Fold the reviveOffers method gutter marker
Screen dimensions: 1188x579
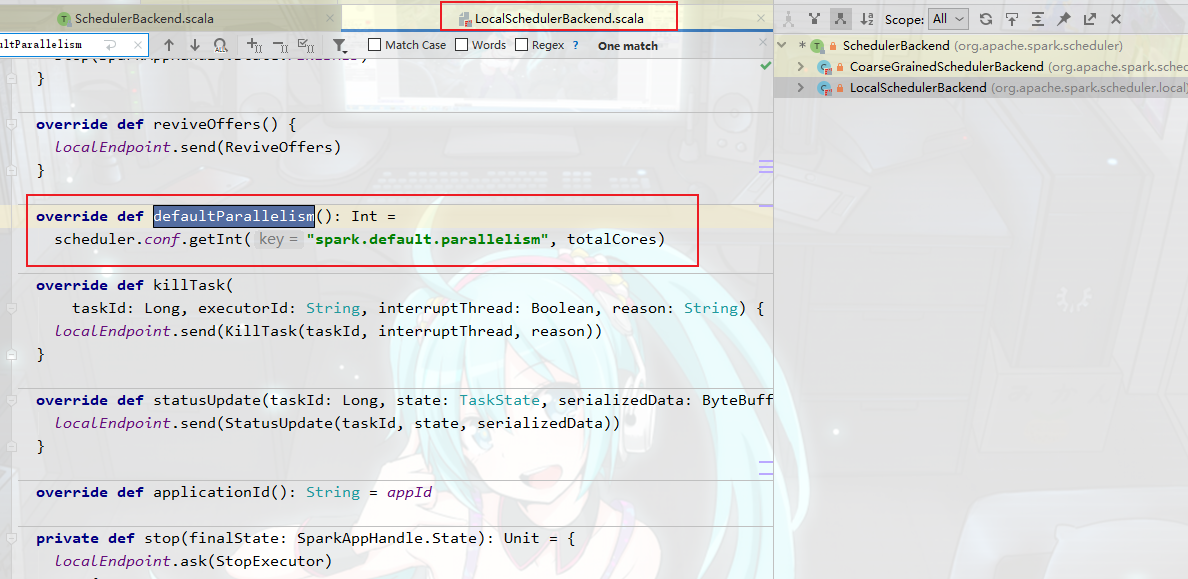[11, 124]
